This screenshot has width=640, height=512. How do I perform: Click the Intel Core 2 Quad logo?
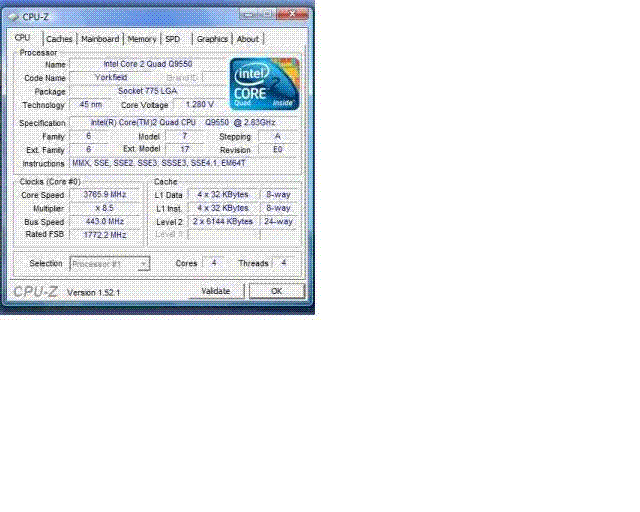pyautogui.click(x=264, y=84)
